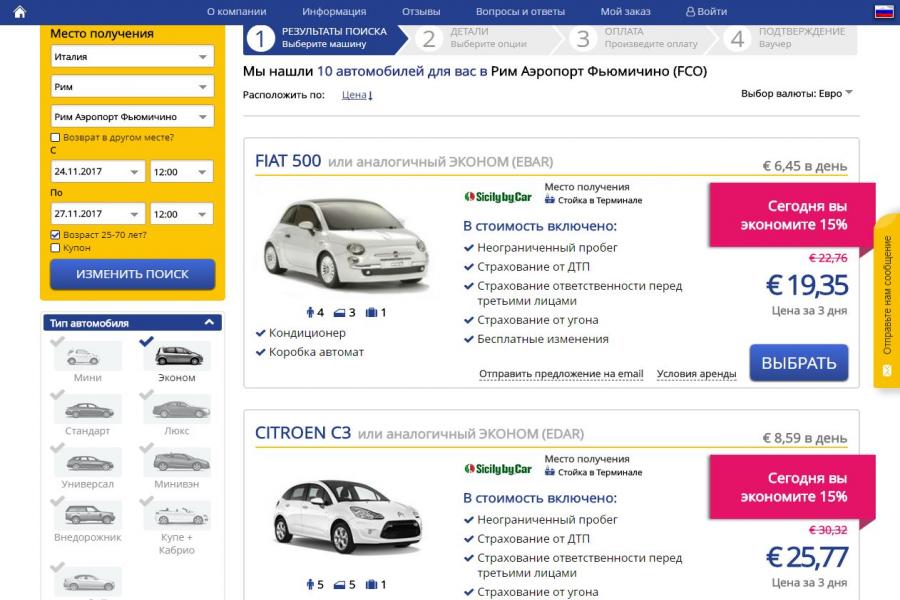Click the Fiat 500 passenger seats icon
The width and height of the screenshot is (900, 600).
(x=311, y=312)
